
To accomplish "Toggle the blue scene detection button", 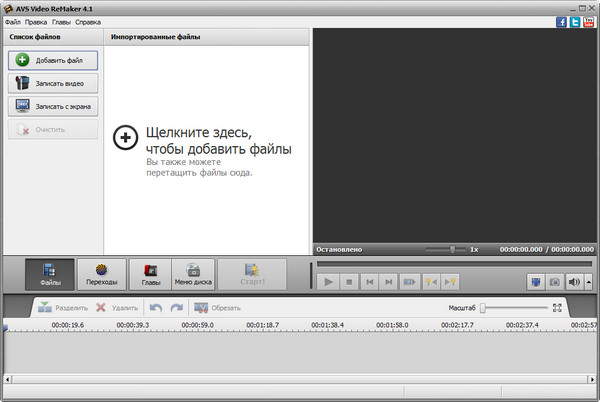I will pos(534,283).
